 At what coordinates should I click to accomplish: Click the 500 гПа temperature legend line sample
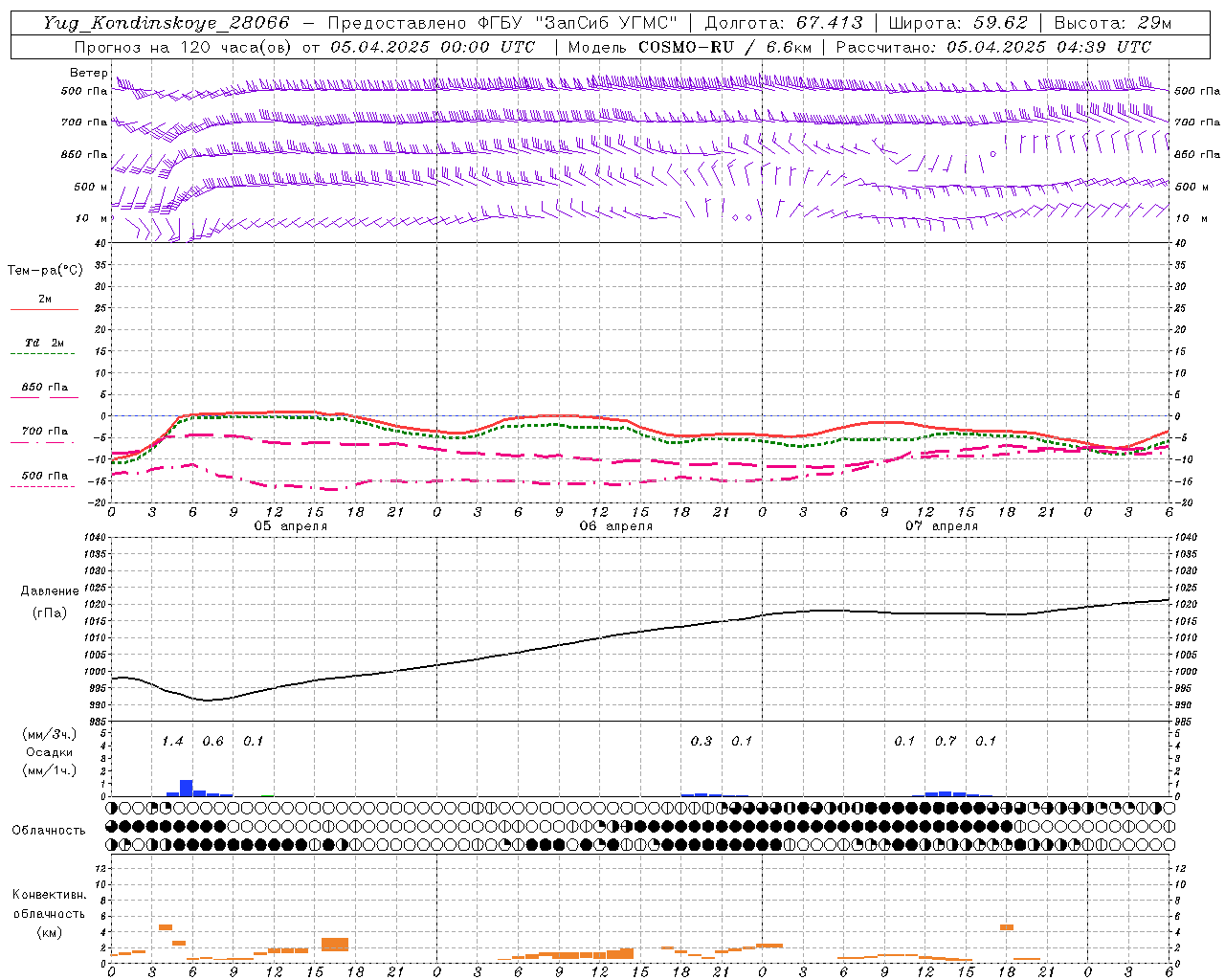click(x=42, y=486)
